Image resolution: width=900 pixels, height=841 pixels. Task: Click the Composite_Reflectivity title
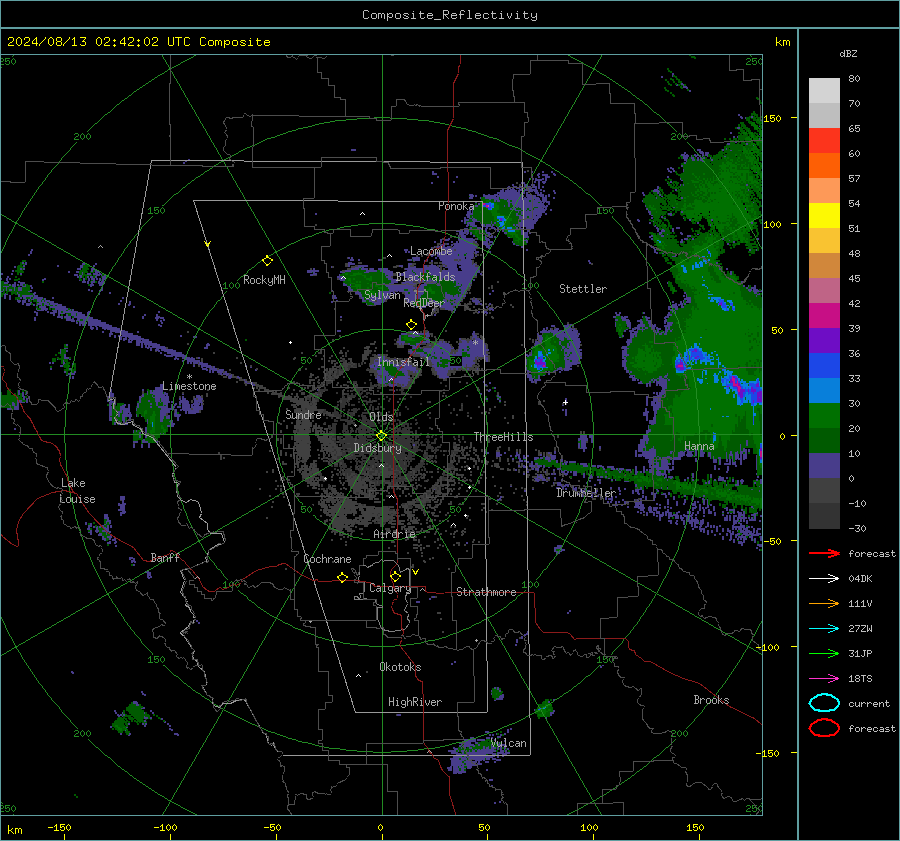(x=450, y=15)
